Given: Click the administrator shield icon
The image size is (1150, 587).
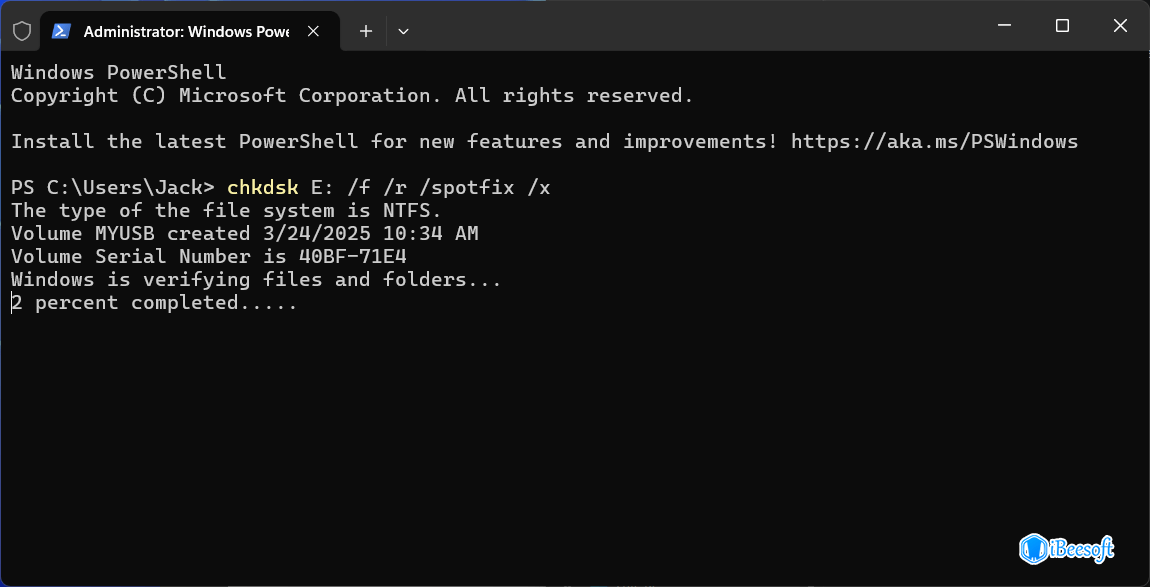Looking at the screenshot, I should click(22, 31).
